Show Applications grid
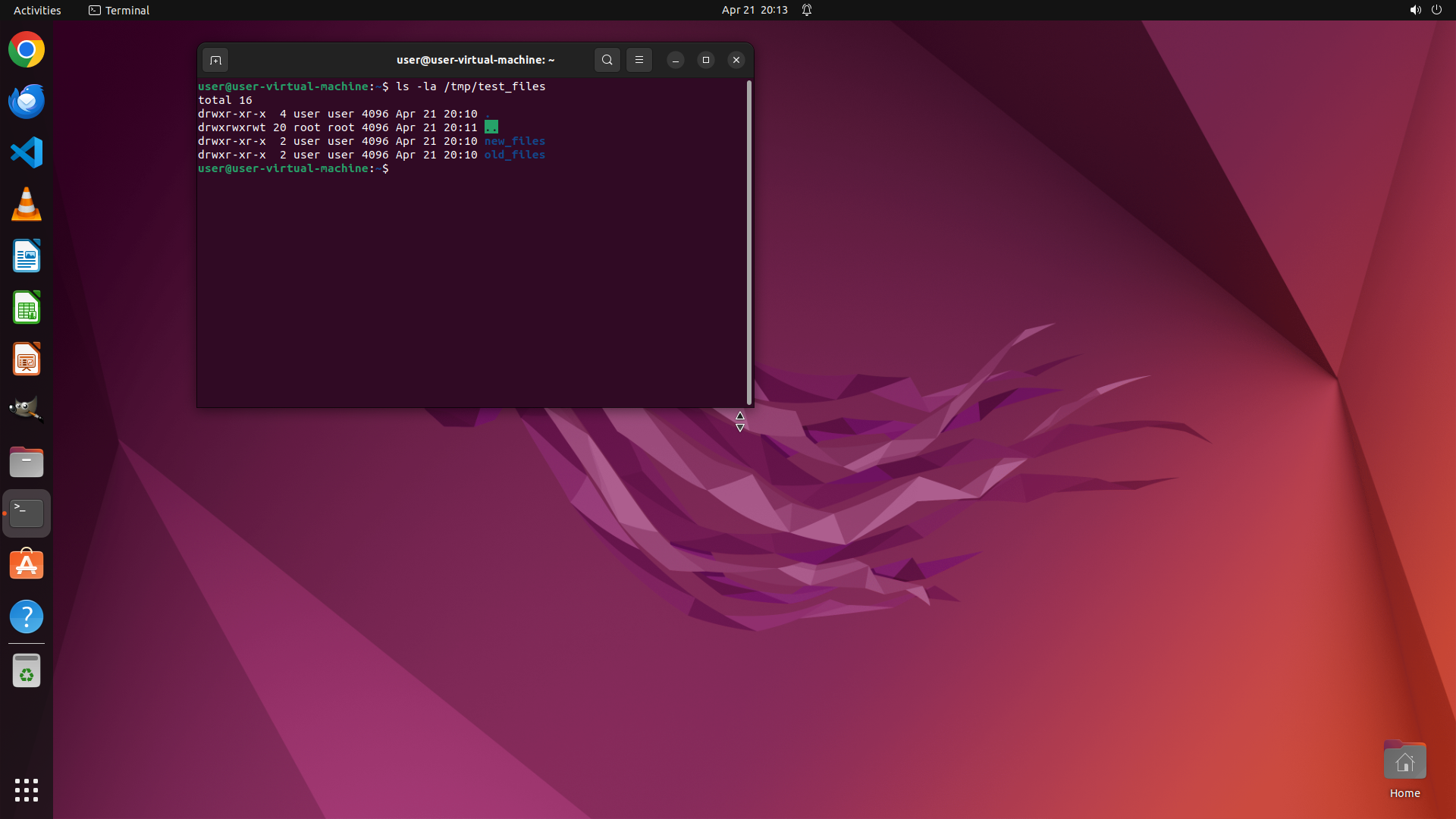Image resolution: width=1456 pixels, height=819 pixels. point(27,789)
